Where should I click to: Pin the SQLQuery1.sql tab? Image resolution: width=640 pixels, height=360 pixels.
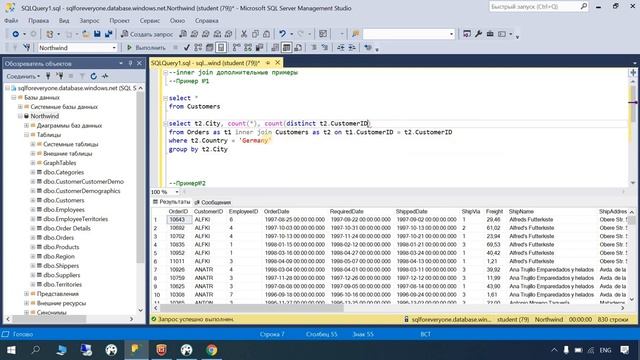click(x=268, y=63)
